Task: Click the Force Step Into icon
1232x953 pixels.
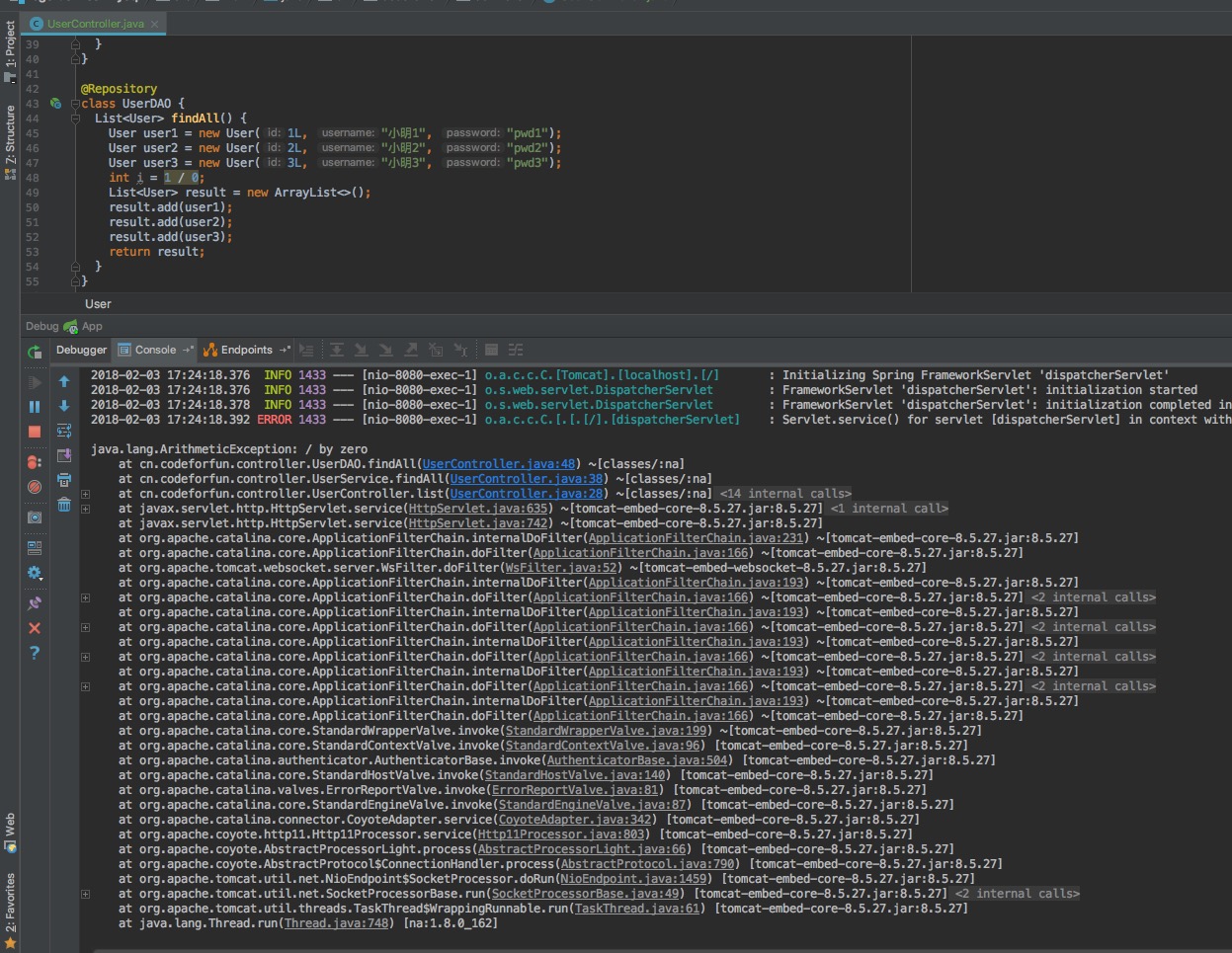Action: (x=385, y=350)
